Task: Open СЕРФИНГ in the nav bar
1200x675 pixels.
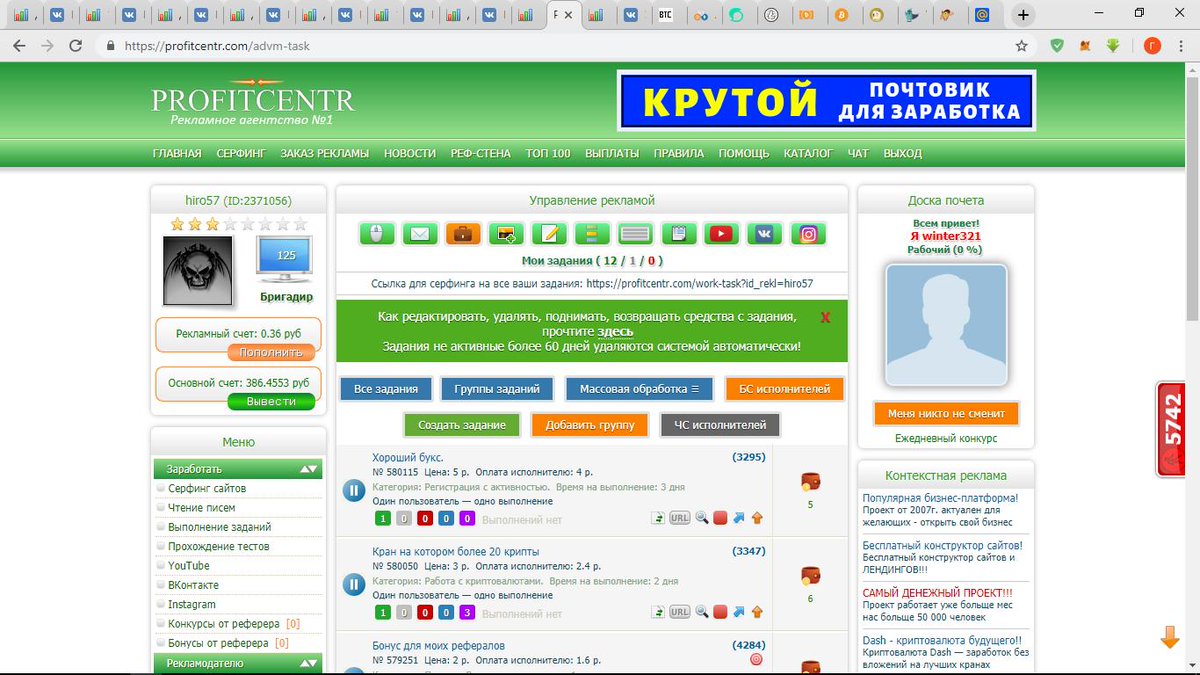Action: (x=241, y=153)
